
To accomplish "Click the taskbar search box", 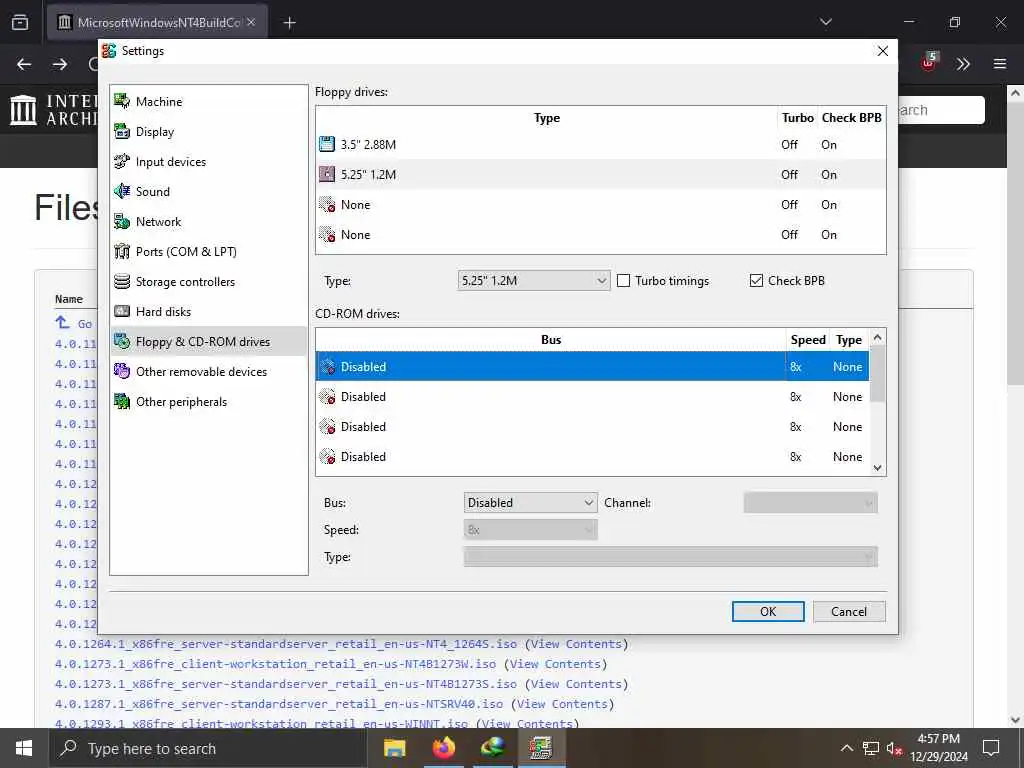I will pyautogui.click(x=208, y=748).
